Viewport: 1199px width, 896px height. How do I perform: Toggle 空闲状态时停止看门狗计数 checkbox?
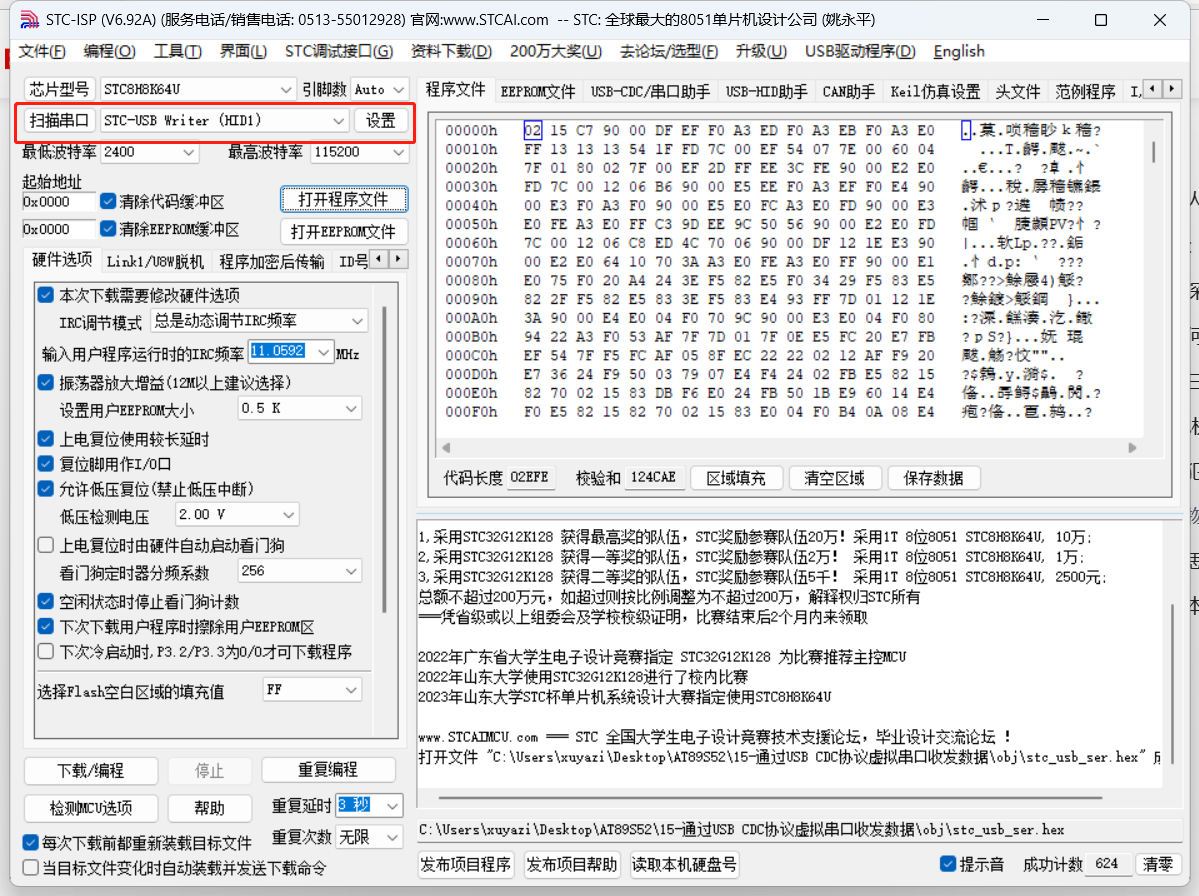click(x=46, y=602)
